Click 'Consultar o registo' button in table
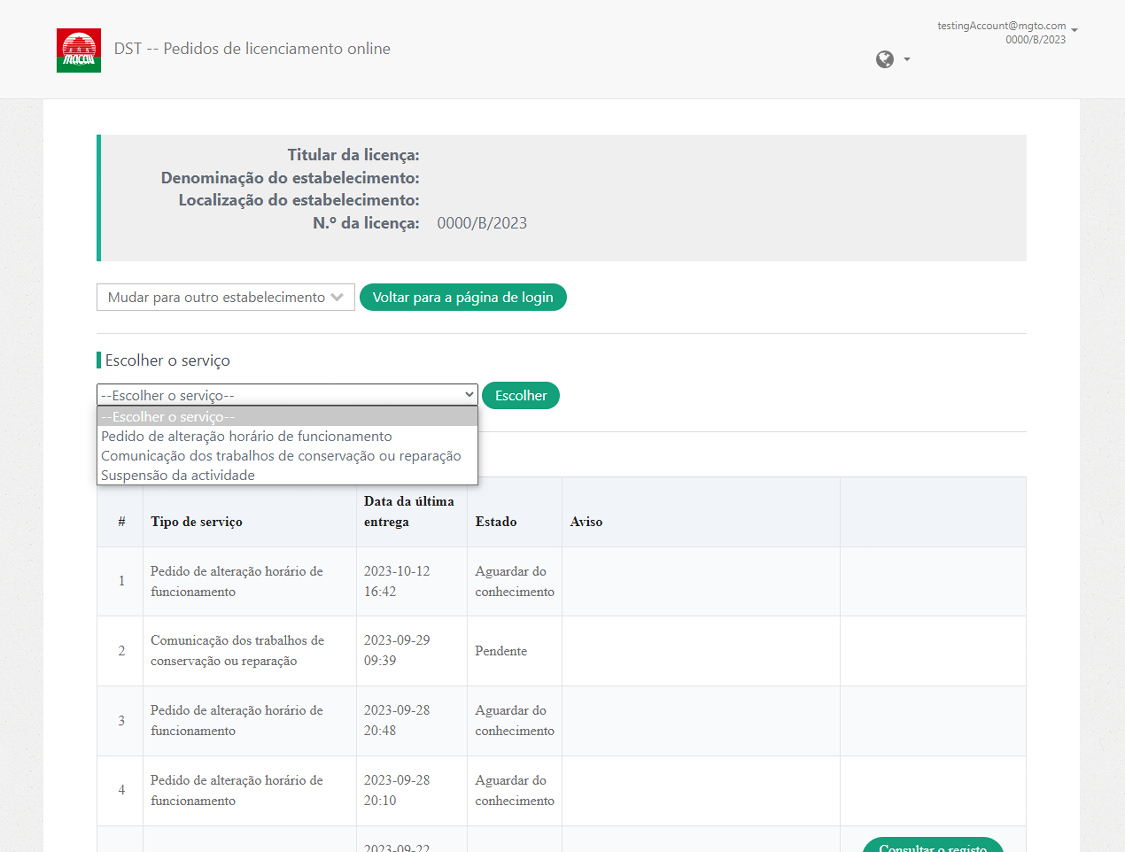 click(932, 846)
